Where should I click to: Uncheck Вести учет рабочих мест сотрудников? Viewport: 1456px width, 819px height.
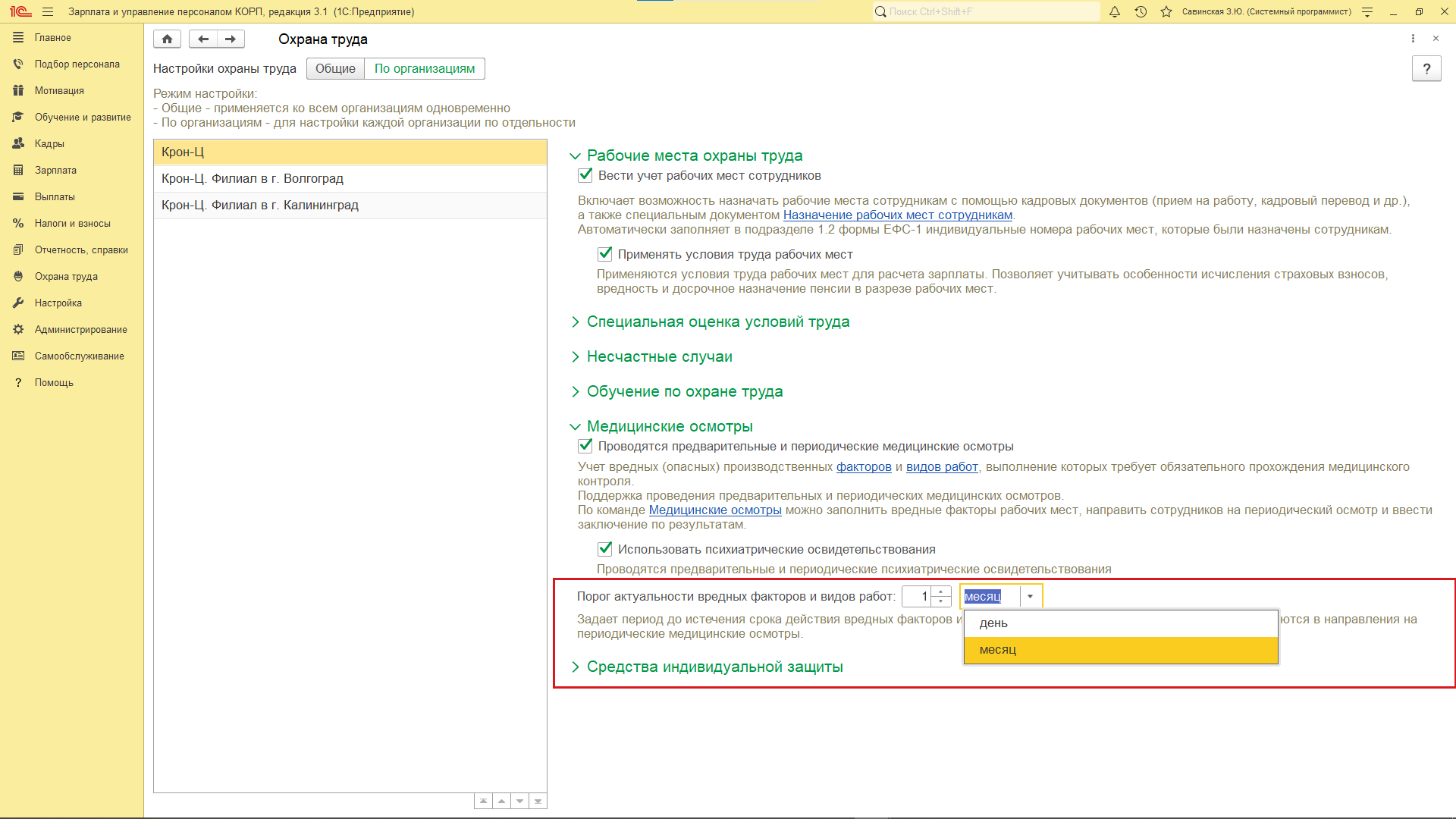(585, 175)
